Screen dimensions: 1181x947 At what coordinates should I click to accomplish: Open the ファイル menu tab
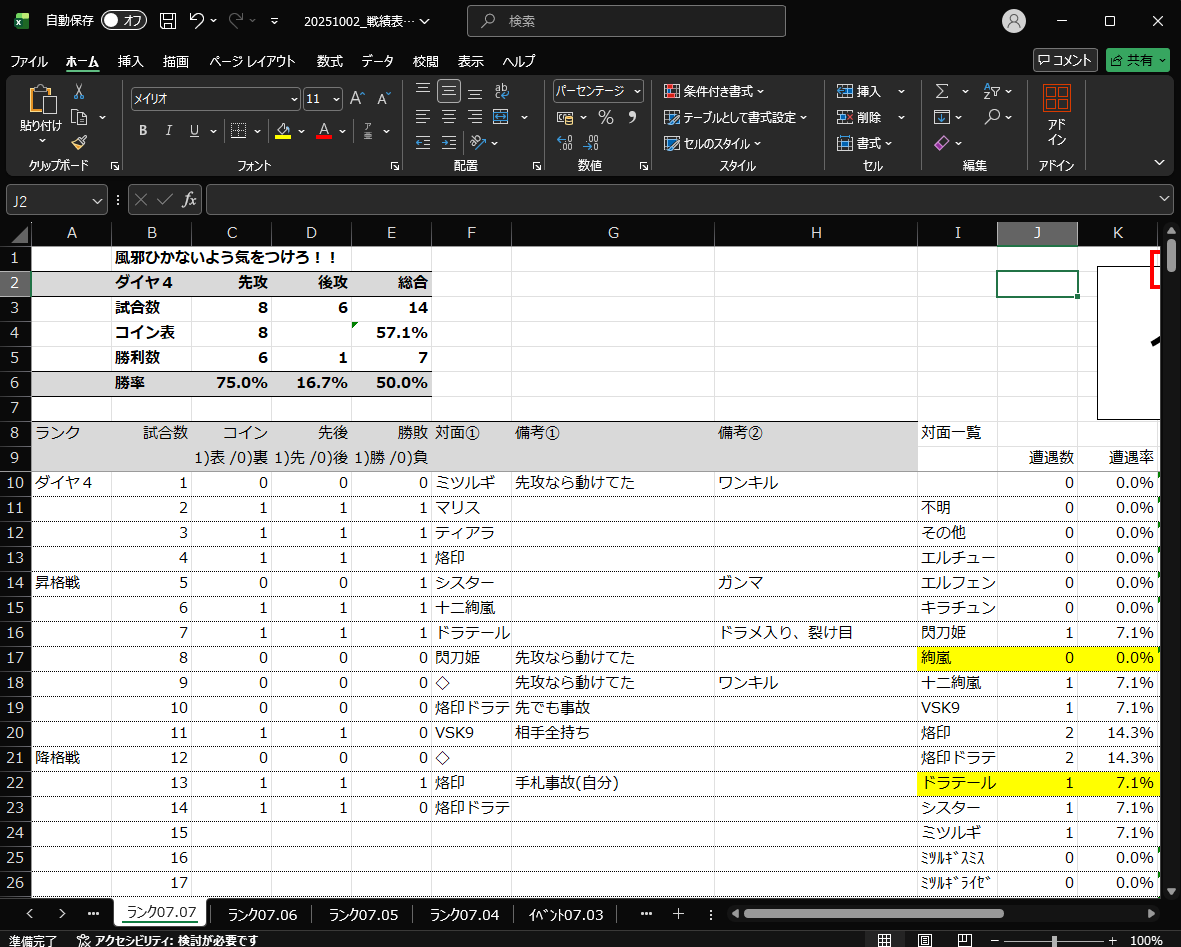29,61
